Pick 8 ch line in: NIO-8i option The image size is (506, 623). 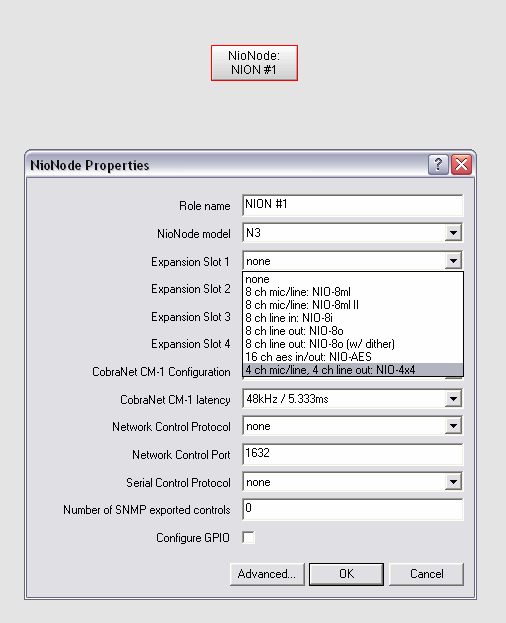point(353,318)
